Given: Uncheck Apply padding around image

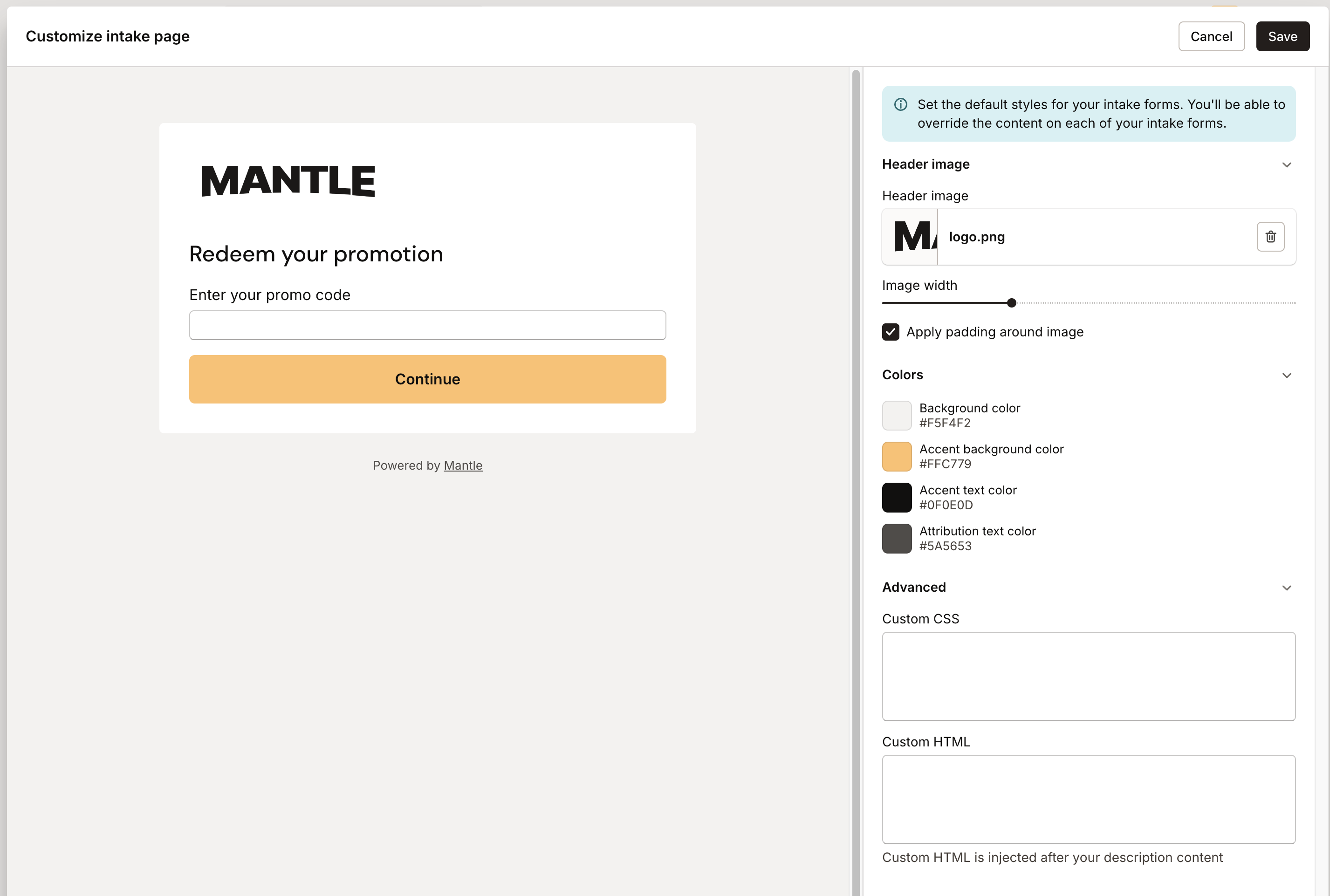Looking at the screenshot, I should [891, 331].
